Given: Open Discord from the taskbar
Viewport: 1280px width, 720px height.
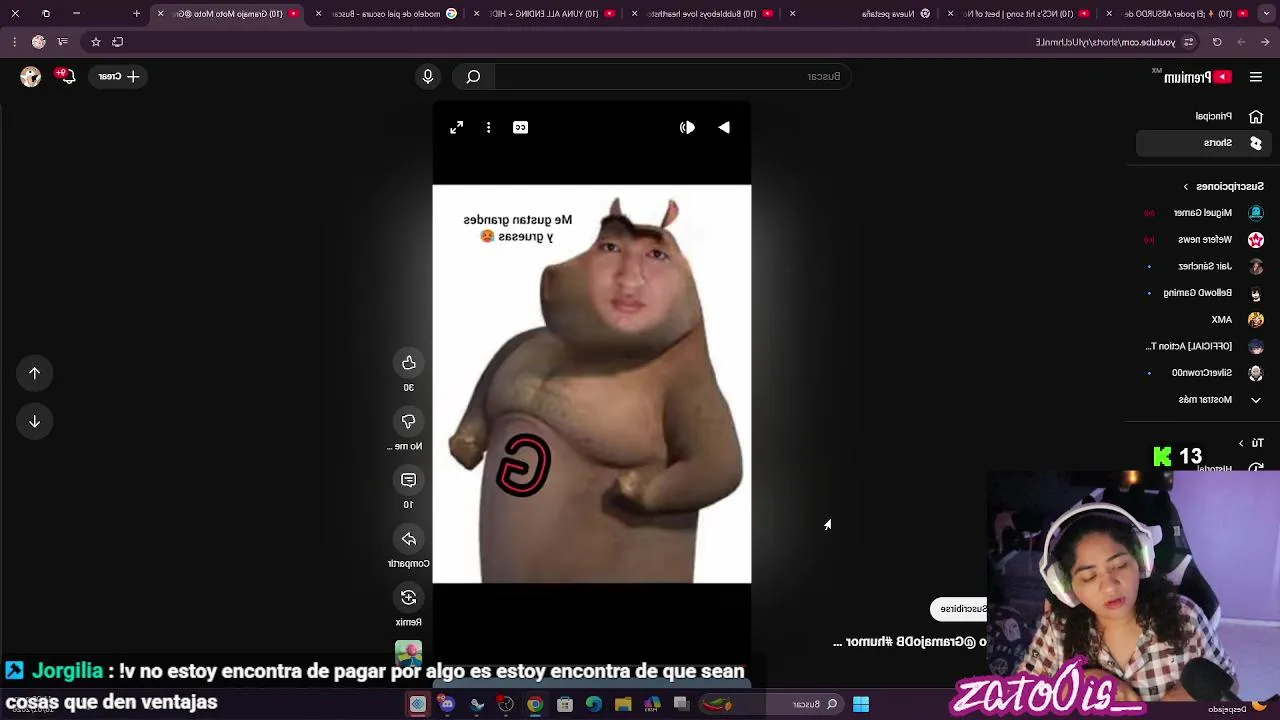Looking at the screenshot, I should click(447, 704).
